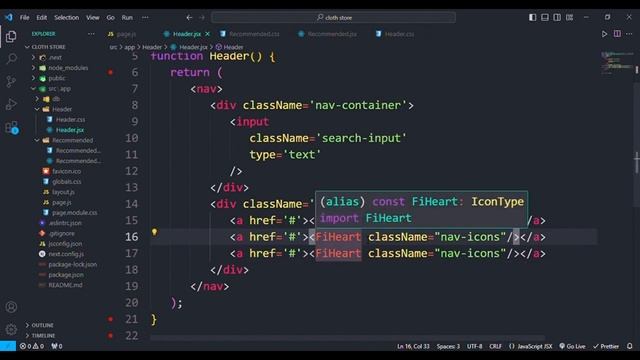Collapse the CLOTH STORE root folder
The width and height of the screenshot is (640, 360).
(27, 47)
